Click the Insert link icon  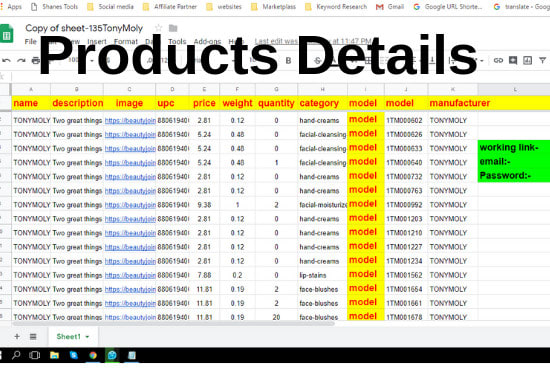click(498, 60)
